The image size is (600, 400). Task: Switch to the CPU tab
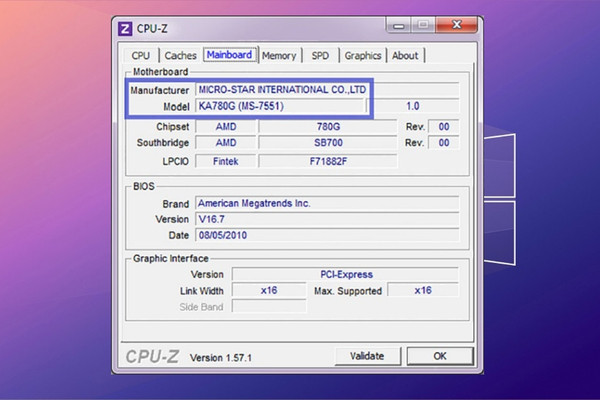[140, 56]
